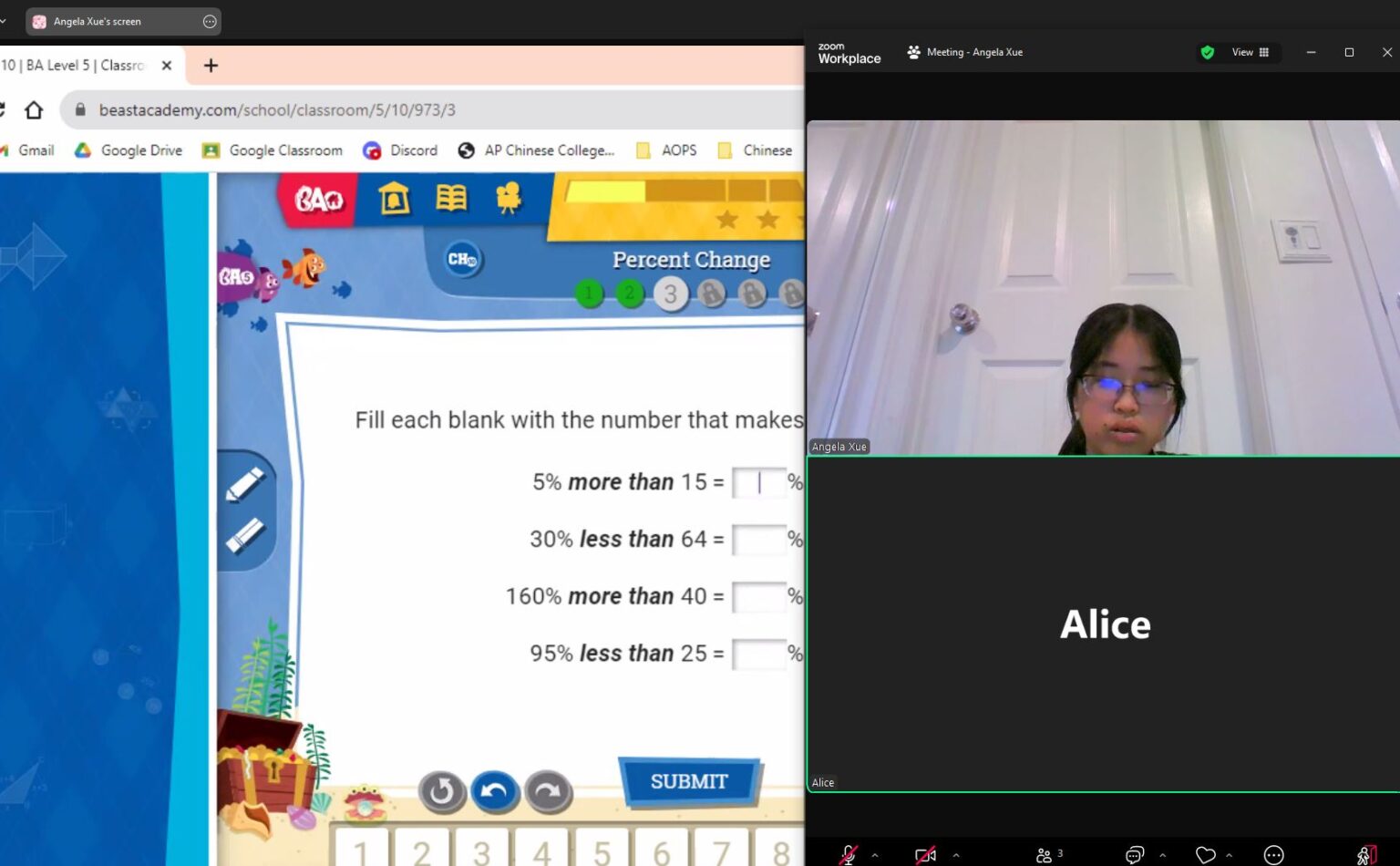Expand Zoom video options arrow

[x=956, y=855]
